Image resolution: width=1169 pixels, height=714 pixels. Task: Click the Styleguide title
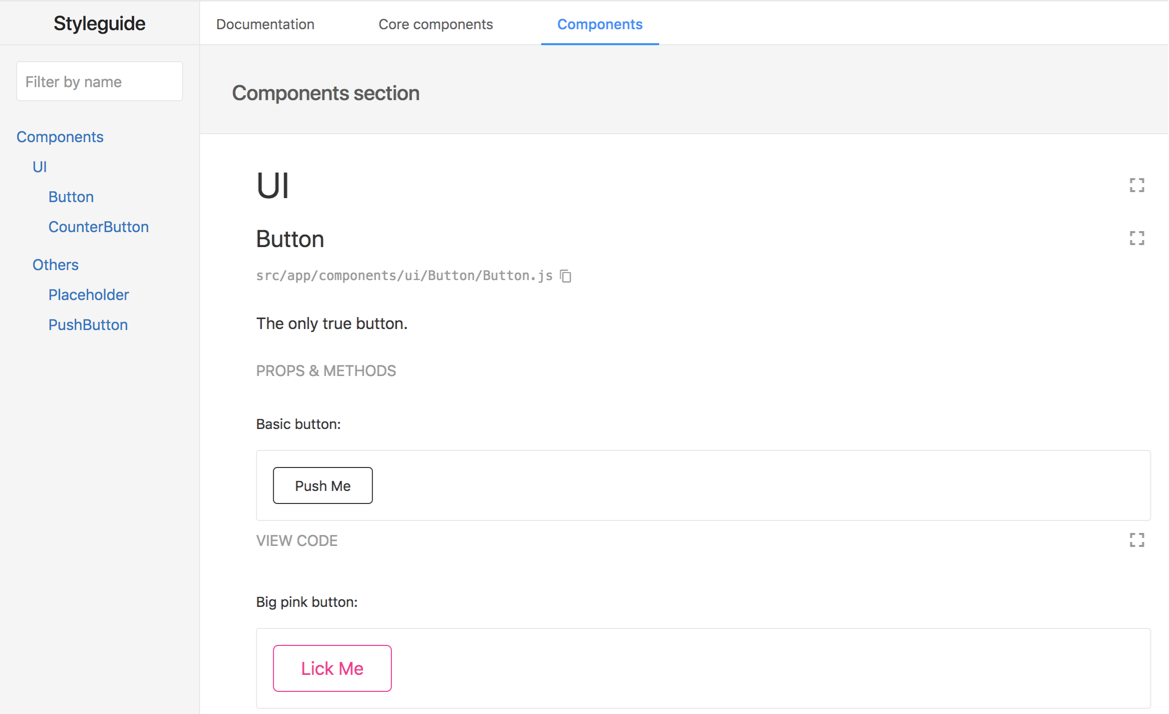pyautogui.click(x=99, y=24)
